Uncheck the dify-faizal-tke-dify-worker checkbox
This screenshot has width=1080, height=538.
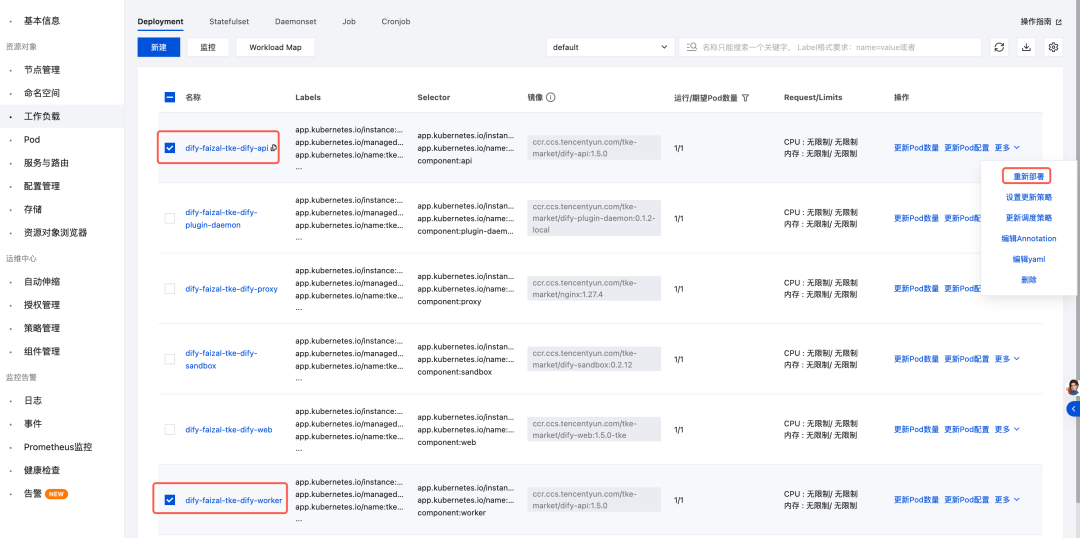(x=170, y=500)
